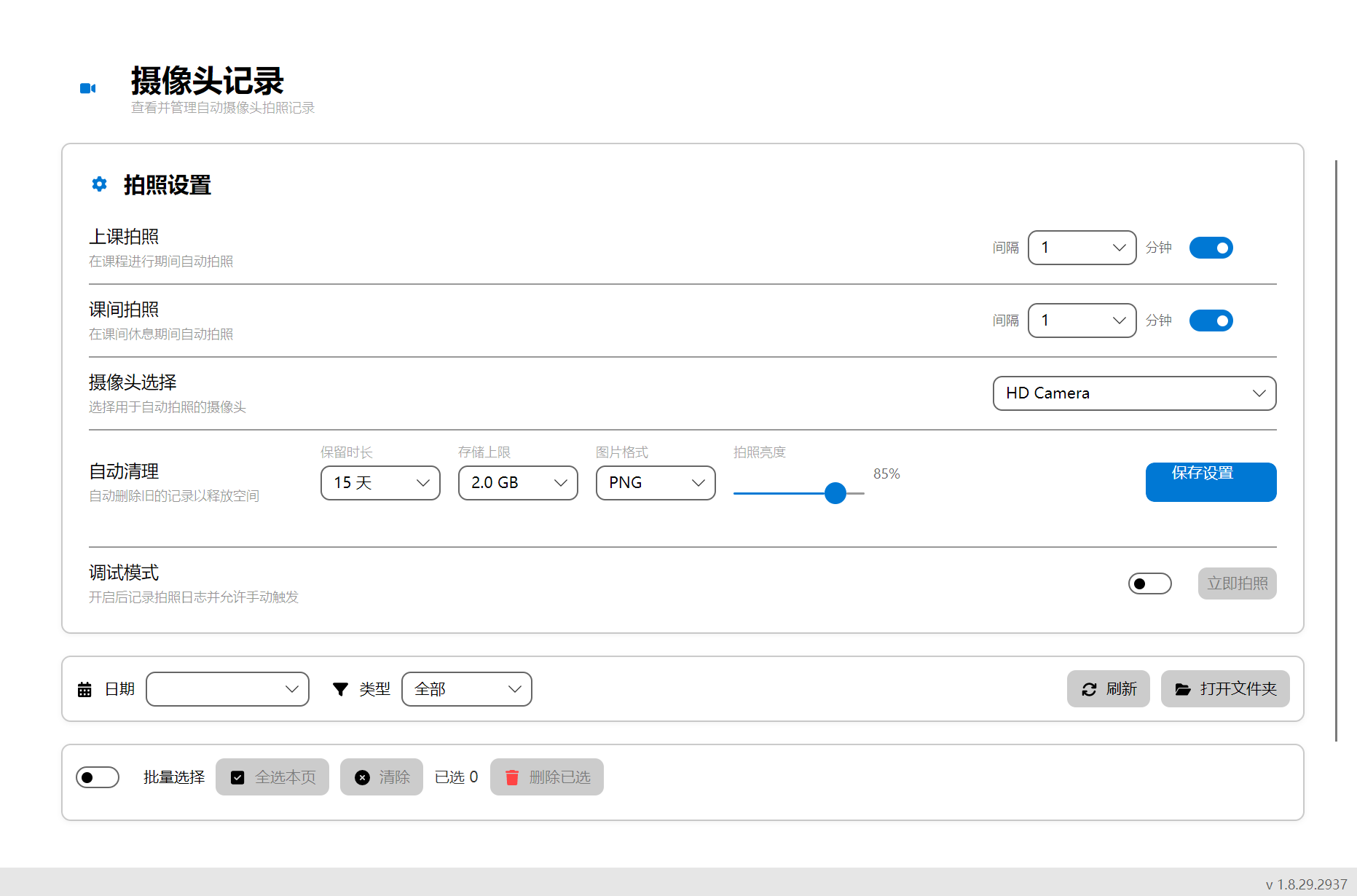Click the gear icon next to 拍照设置

click(x=99, y=184)
